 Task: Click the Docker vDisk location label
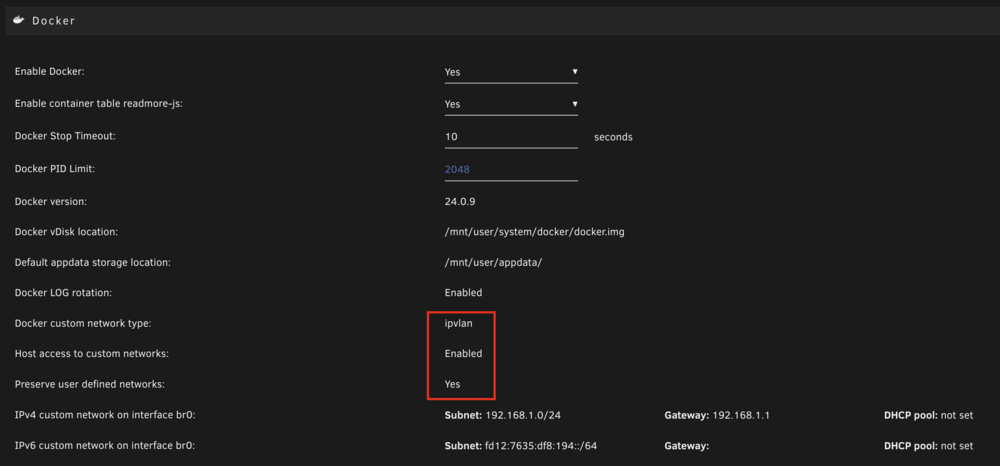(66, 232)
